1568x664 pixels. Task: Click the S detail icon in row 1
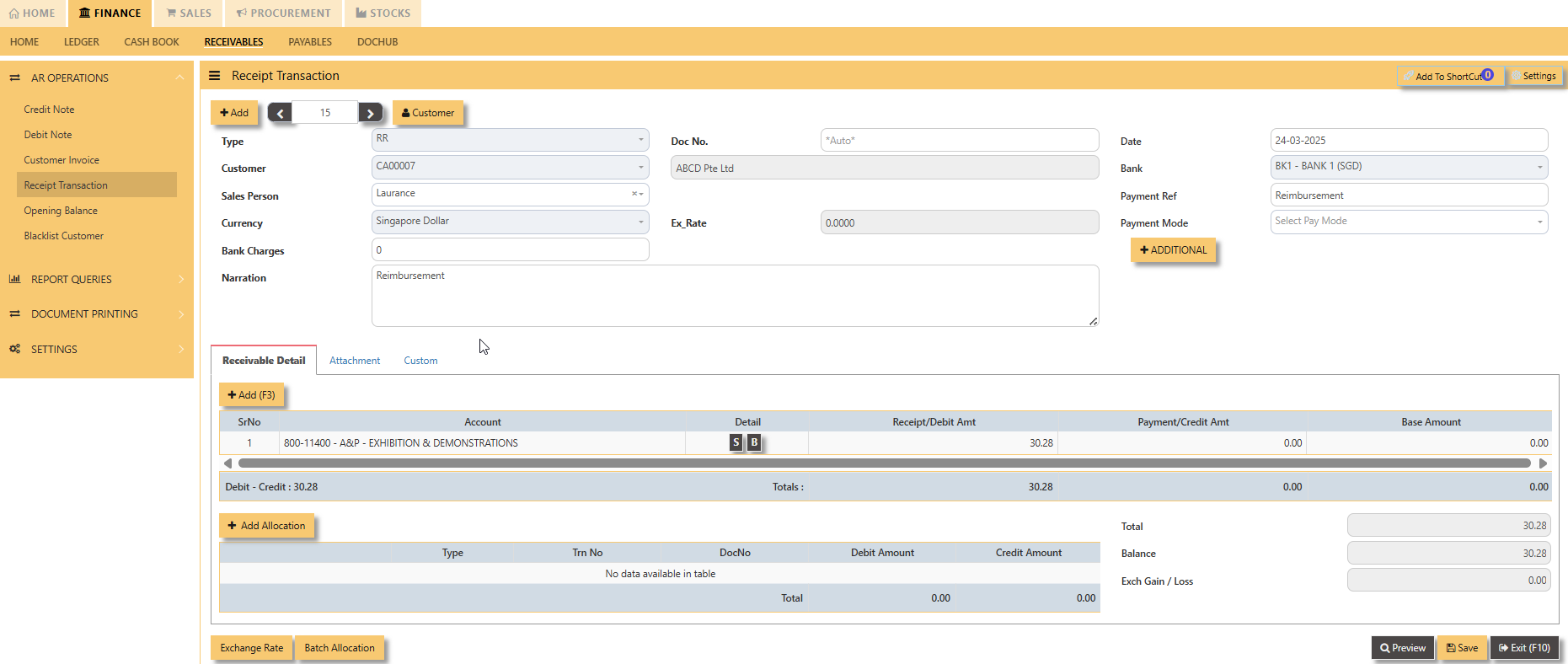[736, 442]
